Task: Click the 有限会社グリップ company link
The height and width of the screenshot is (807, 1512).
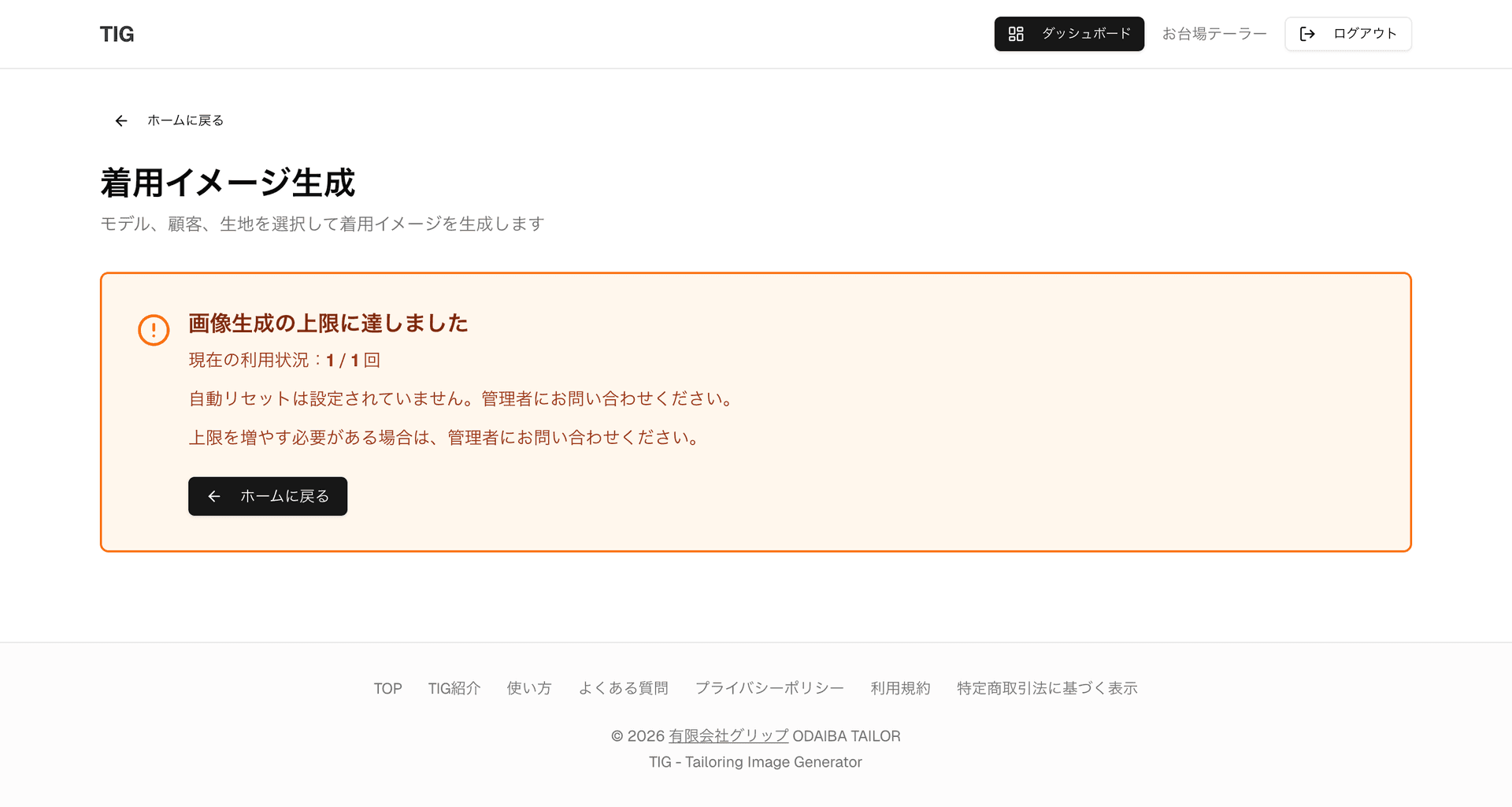Action: (728, 735)
